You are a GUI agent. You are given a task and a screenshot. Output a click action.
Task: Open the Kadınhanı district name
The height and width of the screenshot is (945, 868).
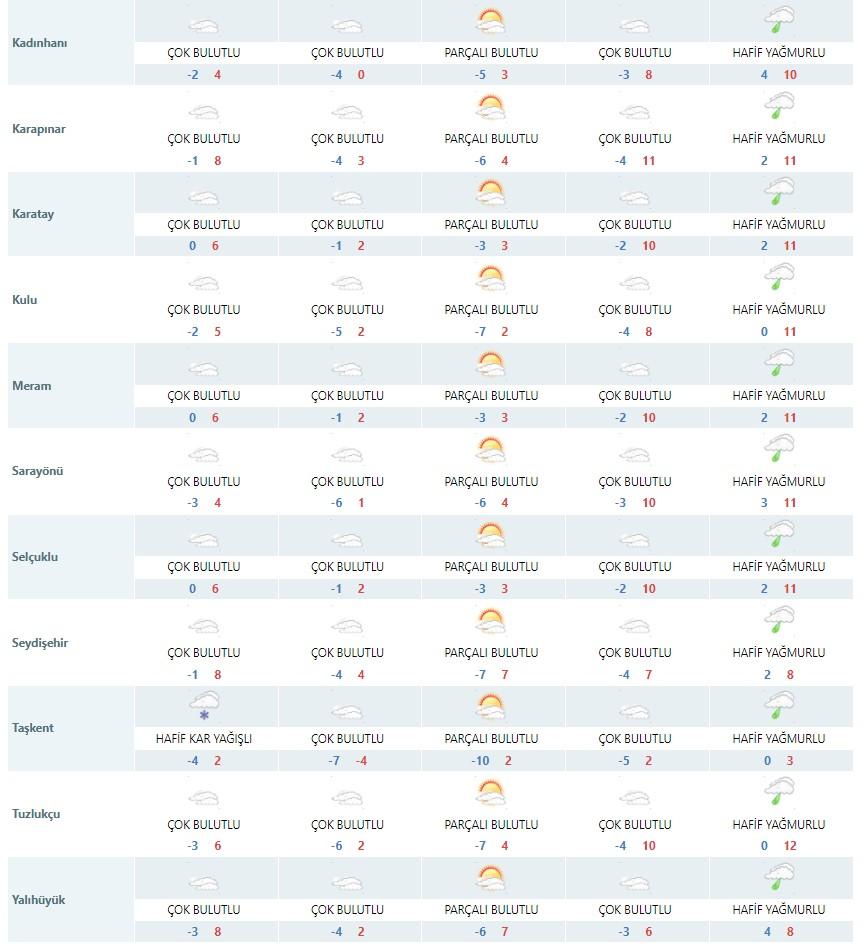click(x=40, y=43)
